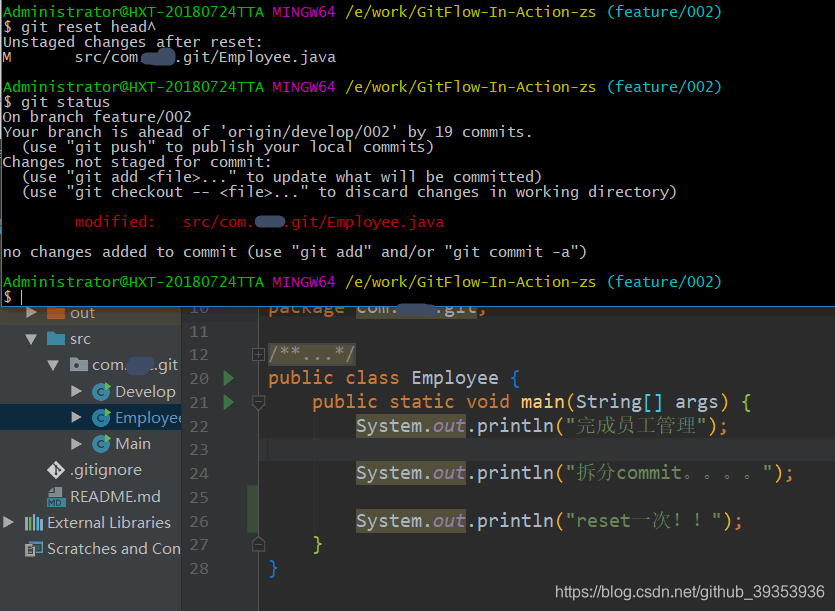
Task: Click the orange out folder icon
Action: (55, 313)
